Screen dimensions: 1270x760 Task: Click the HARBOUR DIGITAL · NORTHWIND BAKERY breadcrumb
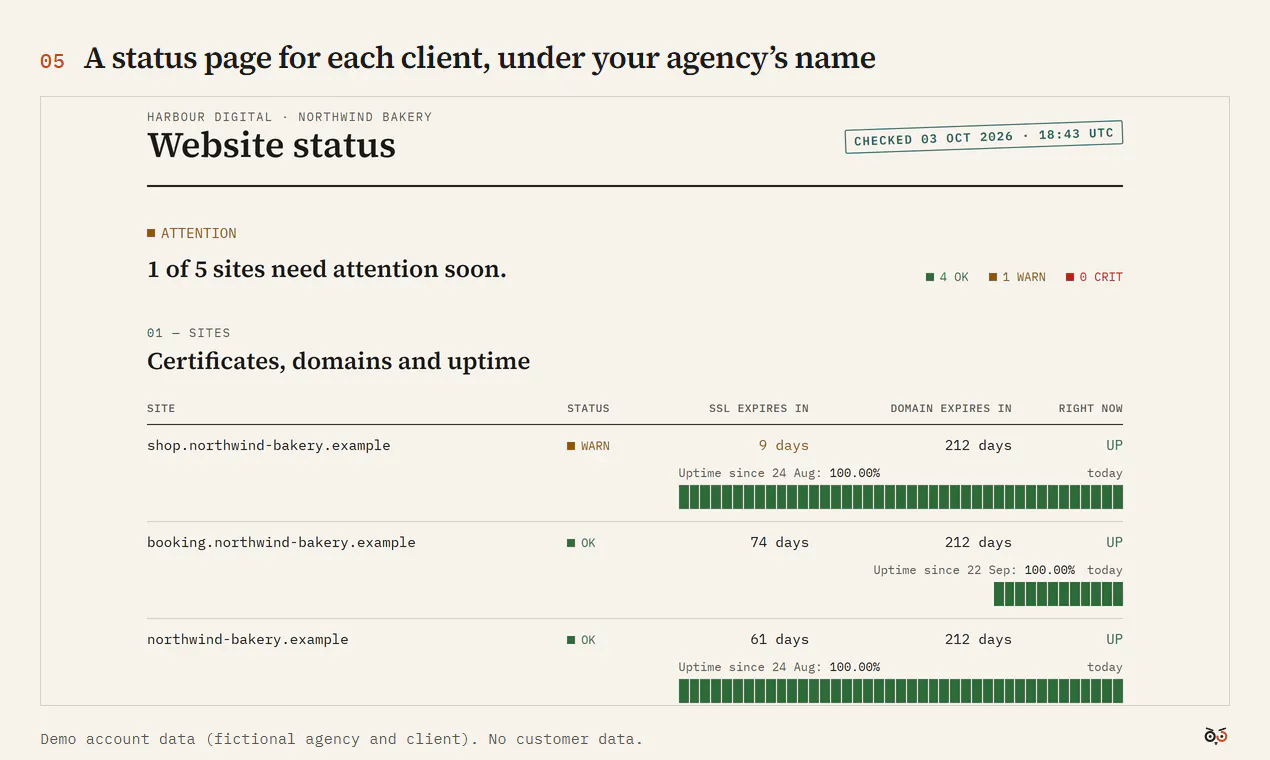click(x=290, y=117)
